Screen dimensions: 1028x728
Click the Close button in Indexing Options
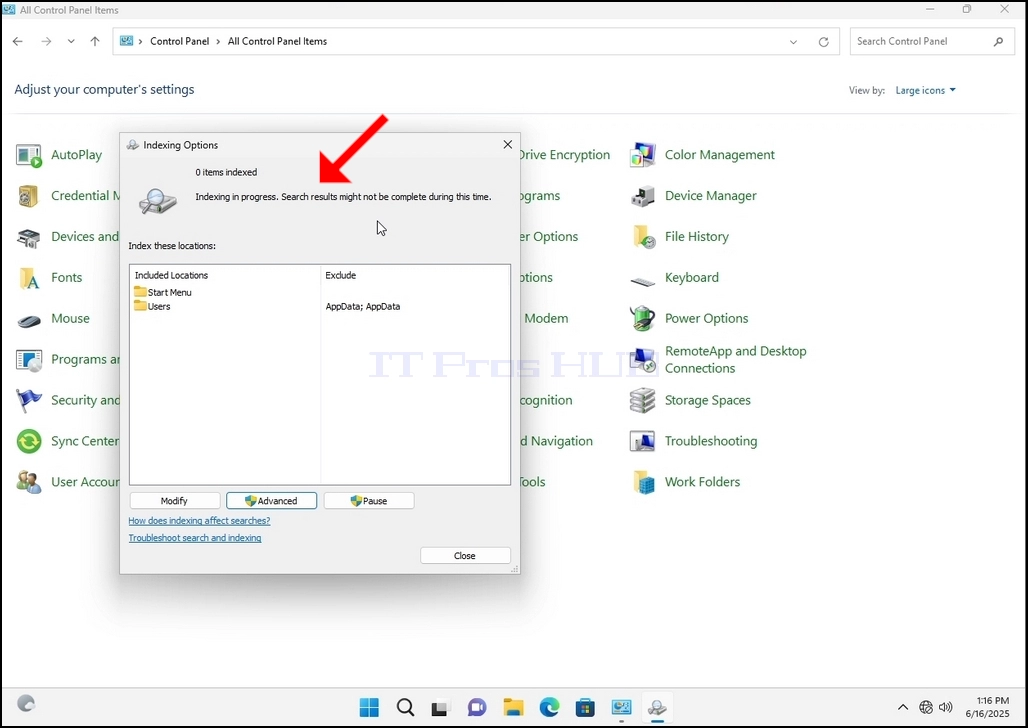[x=465, y=556]
